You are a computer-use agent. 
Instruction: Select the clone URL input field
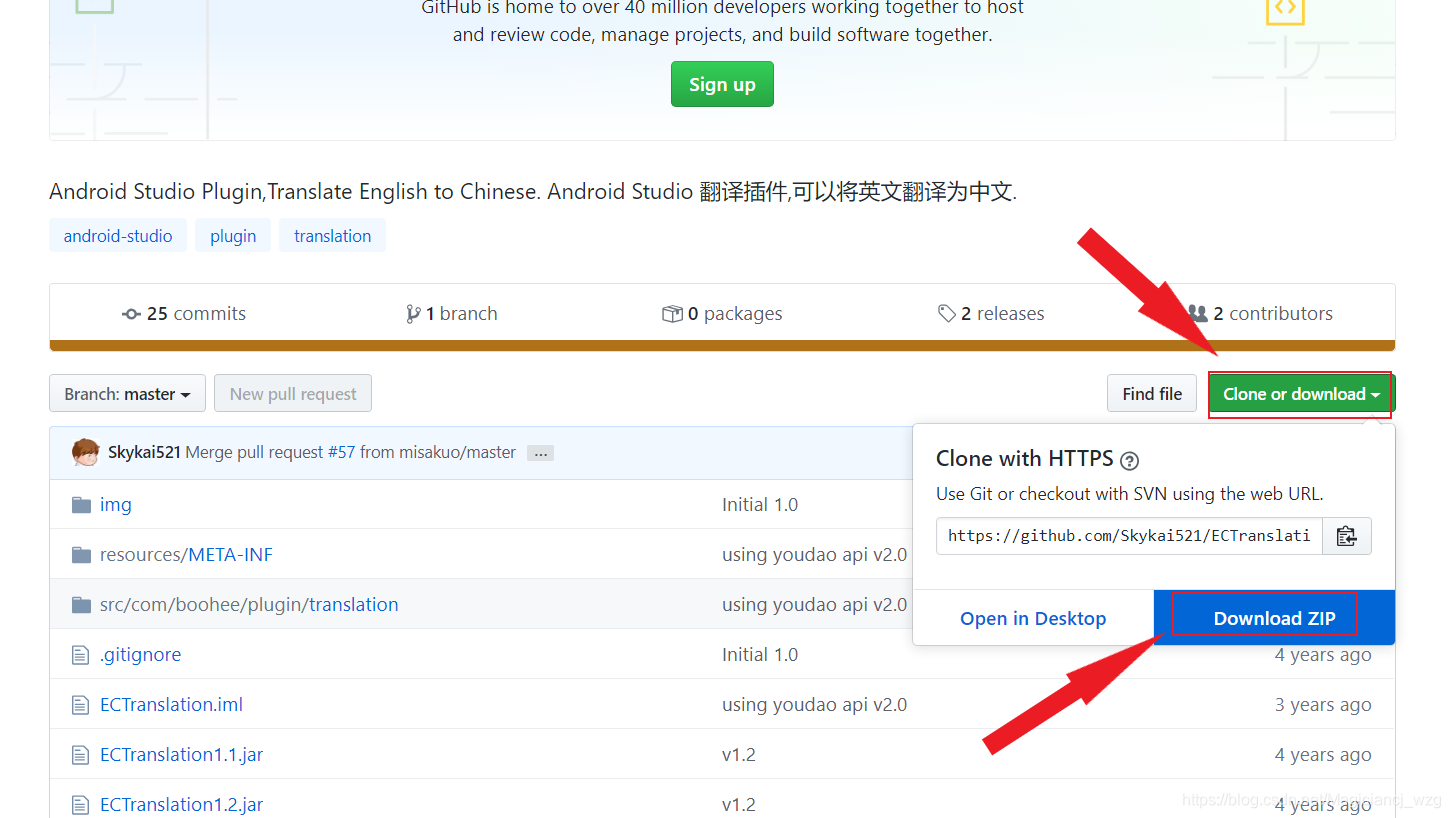click(1129, 536)
